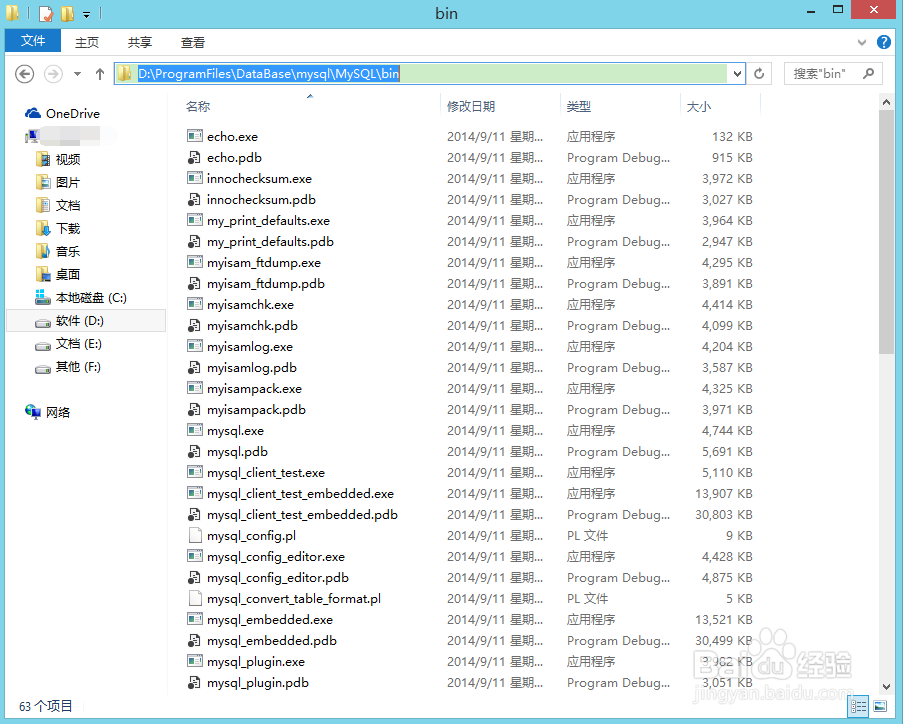Expand the ribbon with chevron arrow
The image size is (903, 724).
click(862, 42)
